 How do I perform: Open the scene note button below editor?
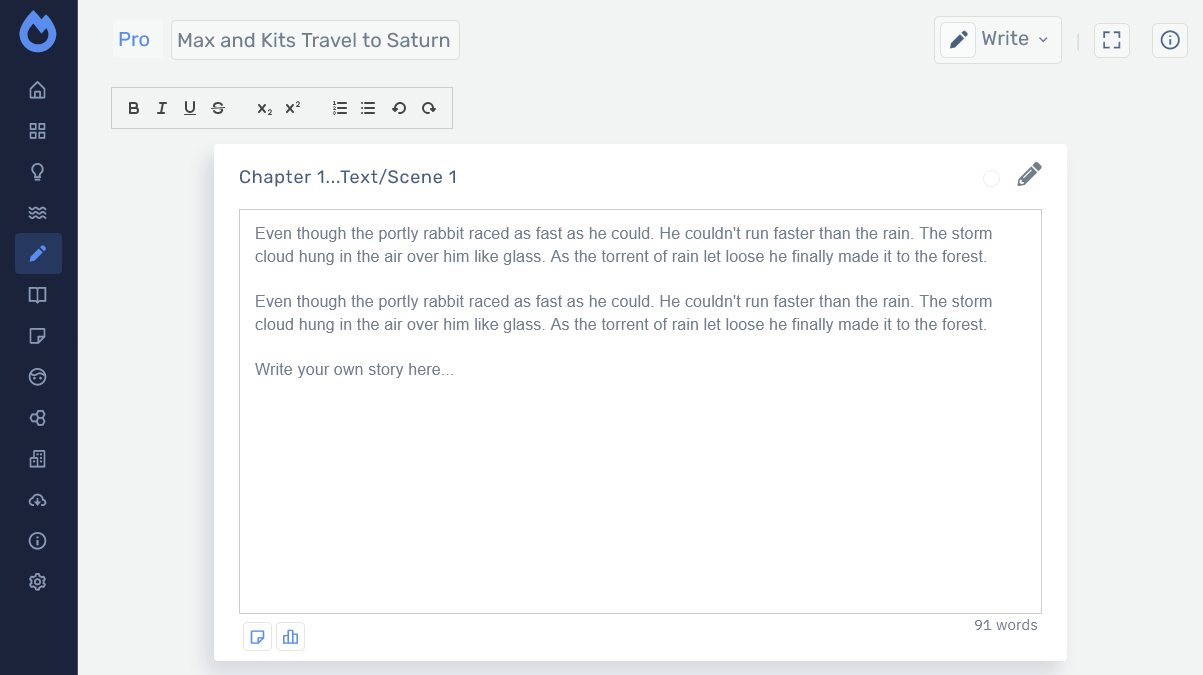click(258, 637)
